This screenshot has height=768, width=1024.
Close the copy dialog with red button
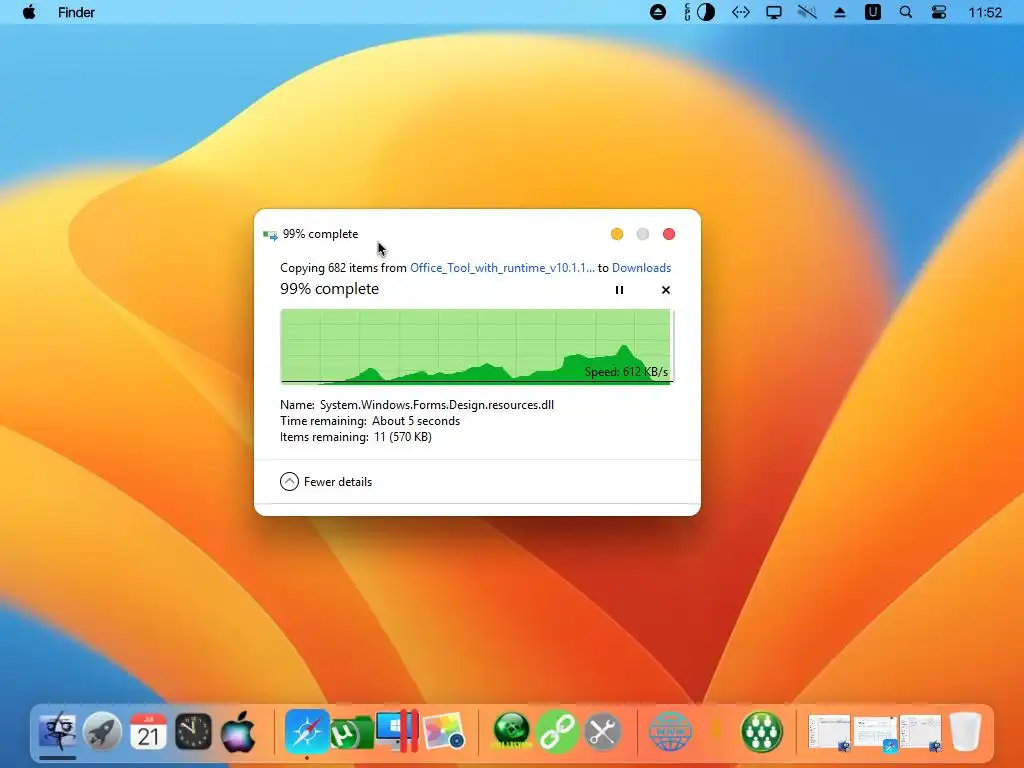click(669, 234)
